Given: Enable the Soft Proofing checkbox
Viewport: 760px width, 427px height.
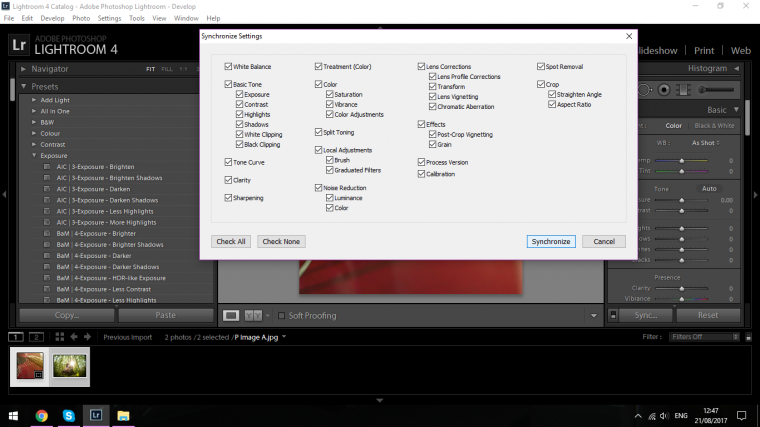Looking at the screenshot, I should click(281, 316).
